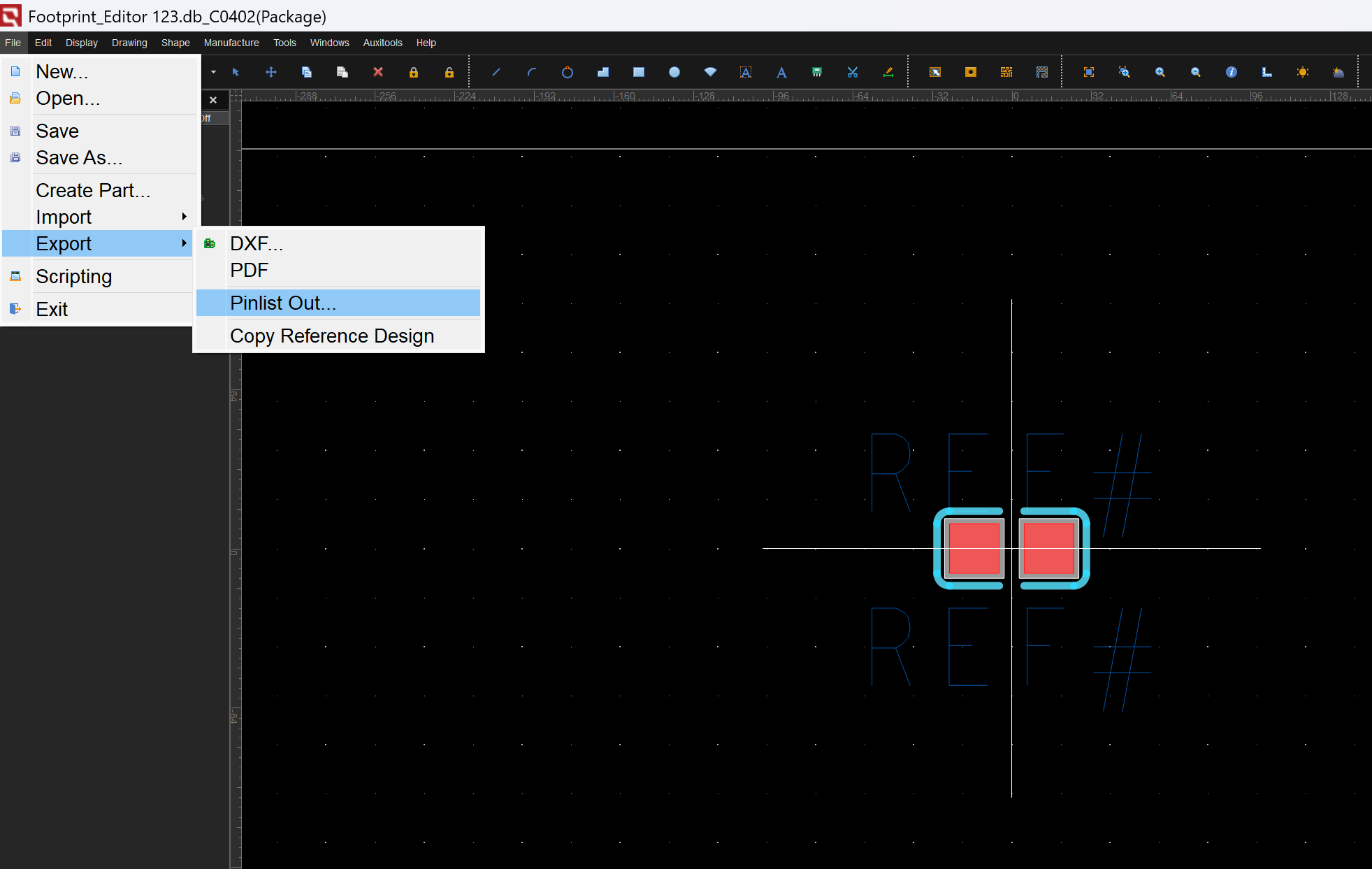This screenshot has height=869, width=1372.
Task: Select the scissors cut tool
Action: (x=853, y=72)
